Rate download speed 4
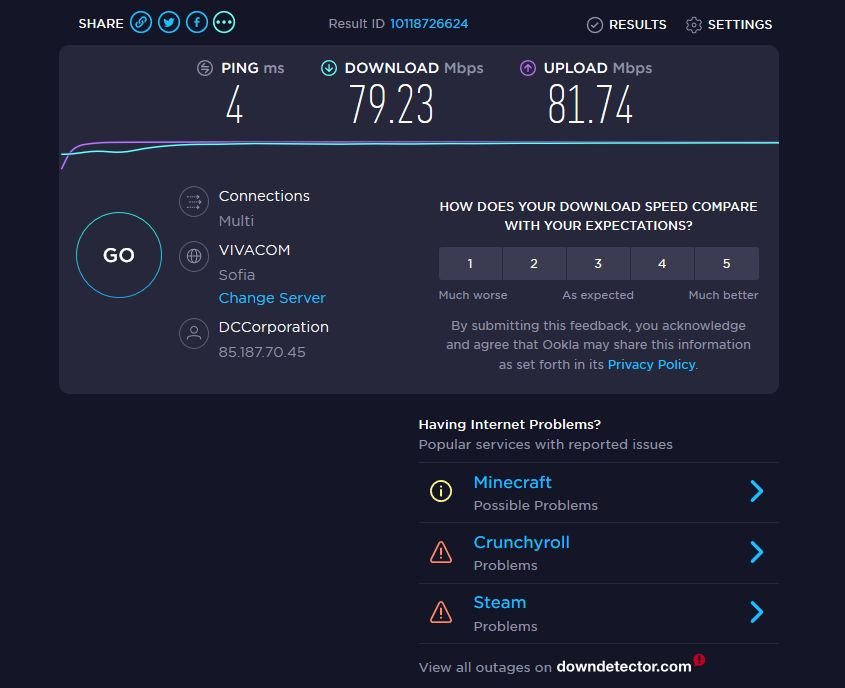The image size is (845, 688). 662,263
